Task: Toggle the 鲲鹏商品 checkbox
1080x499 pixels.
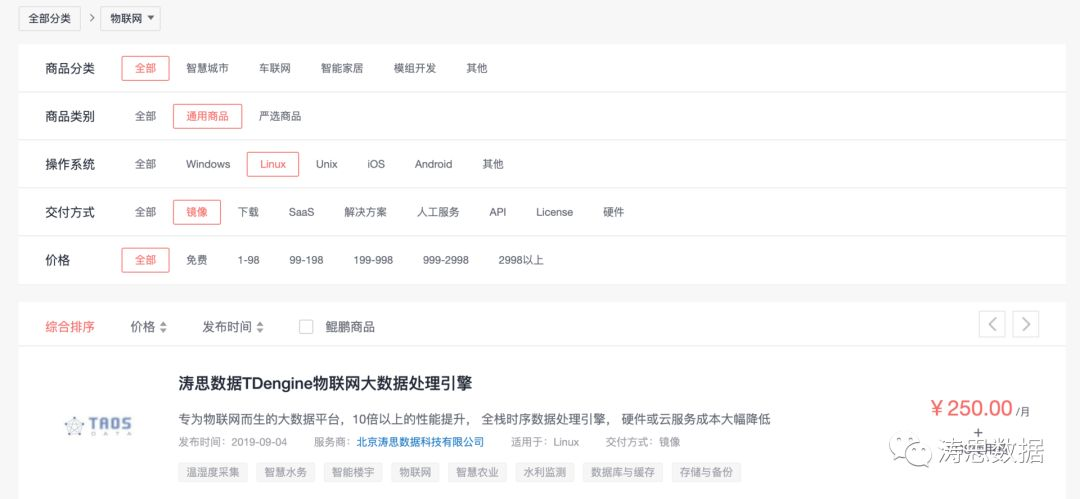Action: click(x=306, y=327)
